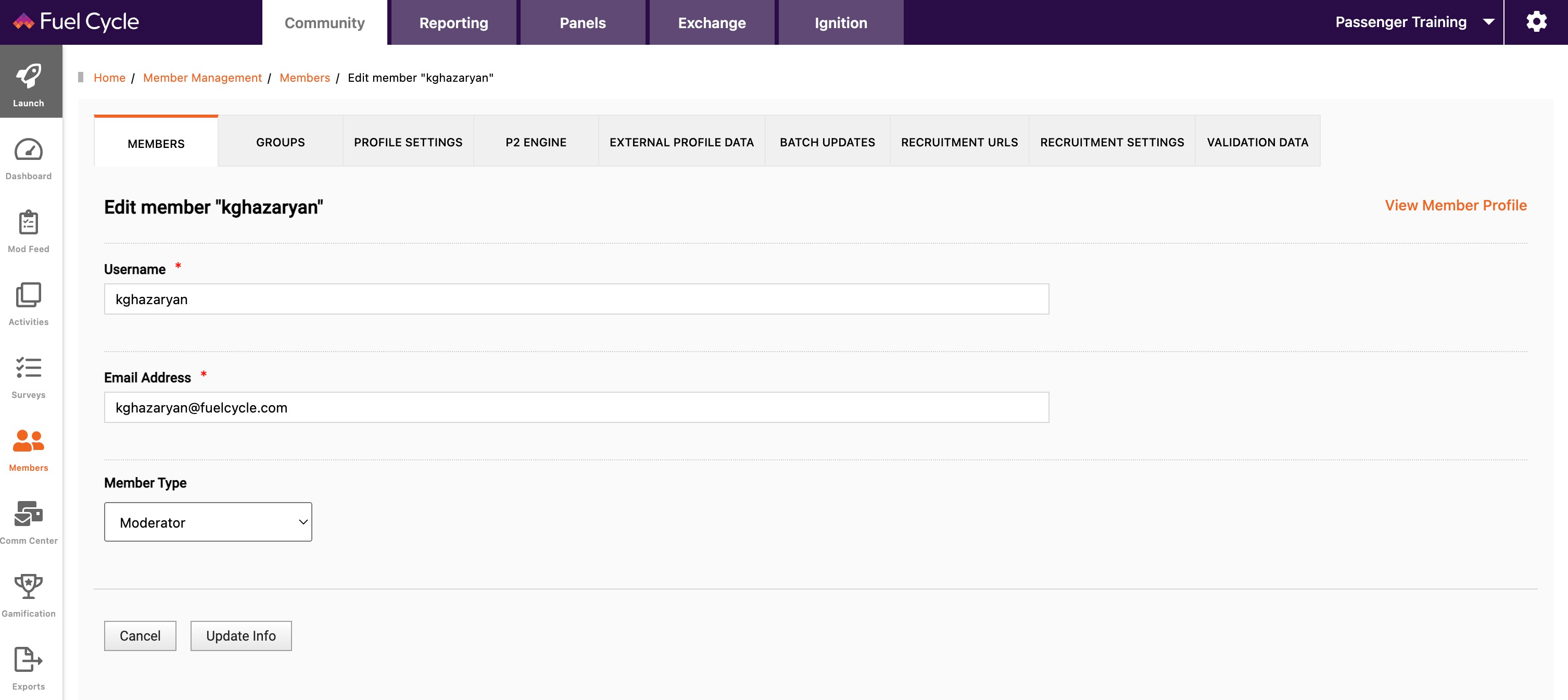Open the Activities sidebar icon

29,295
